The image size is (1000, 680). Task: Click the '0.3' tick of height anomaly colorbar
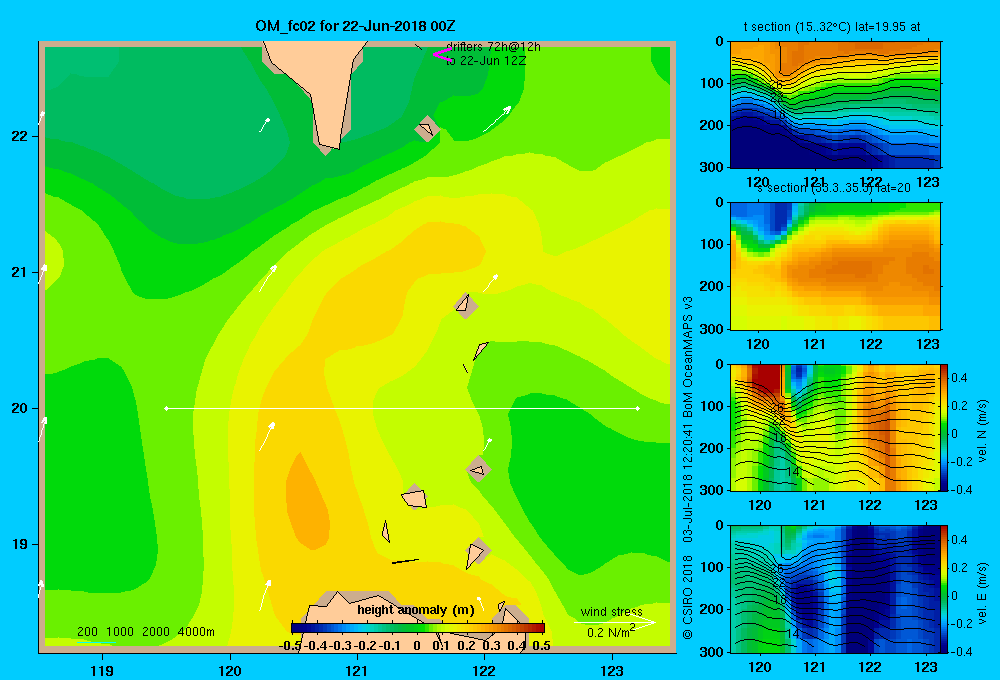[x=491, y=646]
